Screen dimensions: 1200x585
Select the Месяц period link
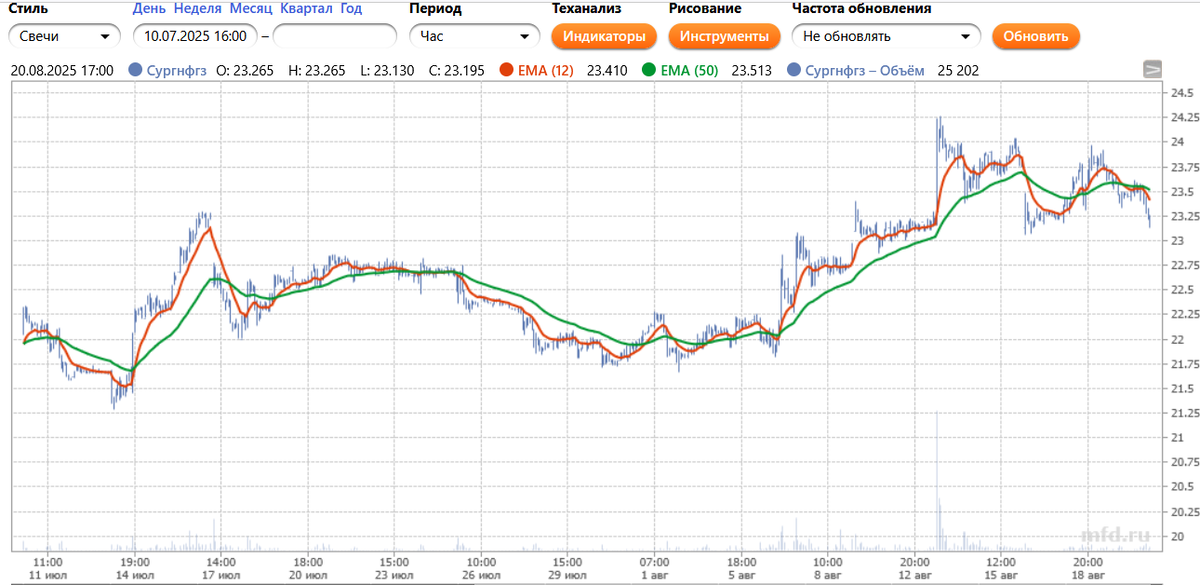tap(250, 9)
